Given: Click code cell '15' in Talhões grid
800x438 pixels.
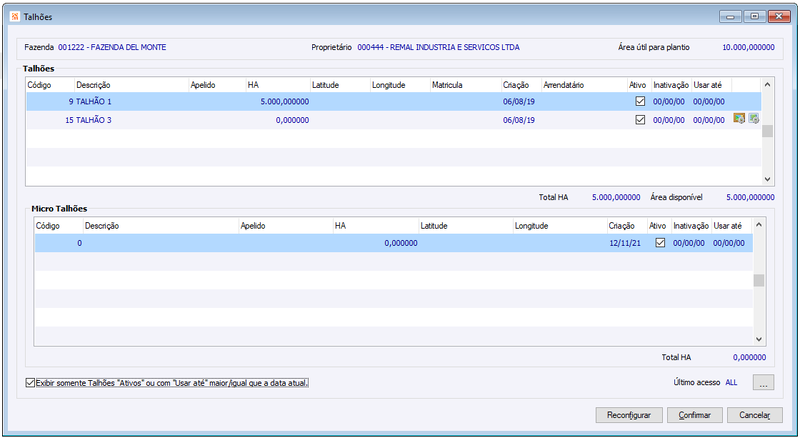Looking at the screenshot, I should coord(69,120).
